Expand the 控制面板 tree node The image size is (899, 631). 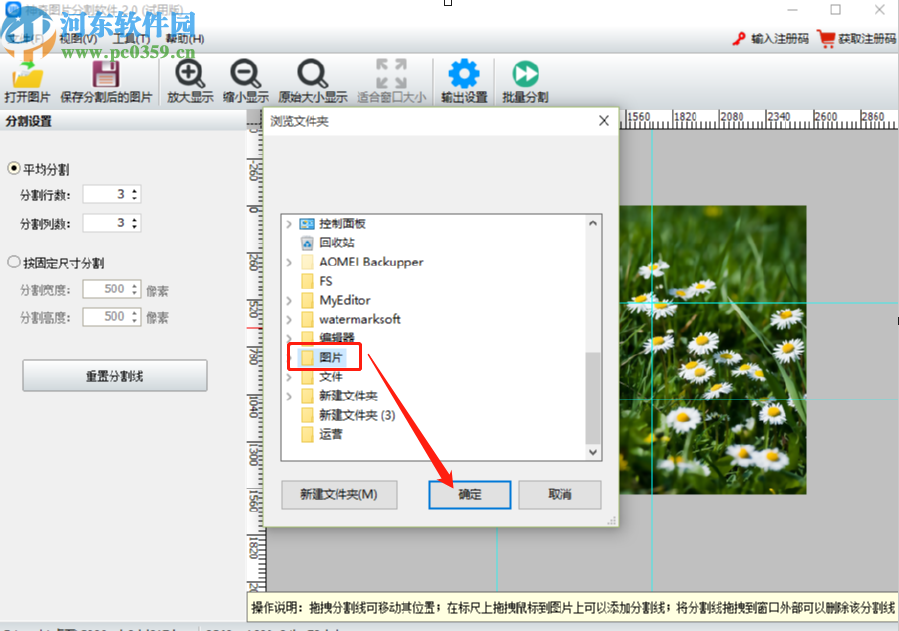tap(289, 224)
